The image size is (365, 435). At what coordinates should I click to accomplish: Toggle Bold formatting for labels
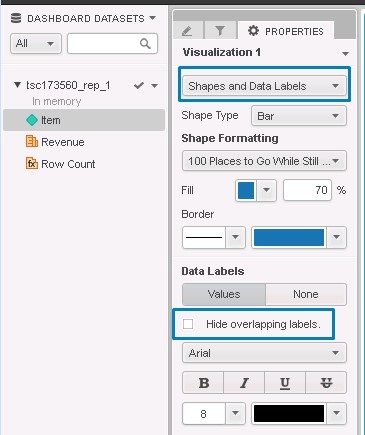[203, 383]
